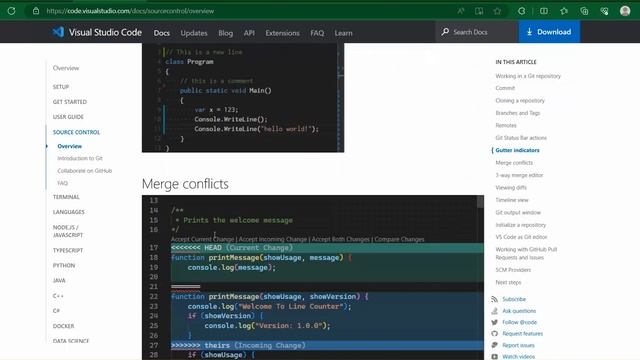The image size is (640, 360).
Task: Open the Extensions menu item
Action: click(x=282, y=33)
